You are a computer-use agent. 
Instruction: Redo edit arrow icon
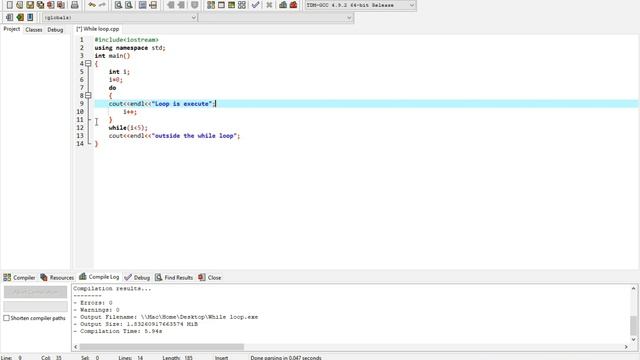click(x=102, y=5)
